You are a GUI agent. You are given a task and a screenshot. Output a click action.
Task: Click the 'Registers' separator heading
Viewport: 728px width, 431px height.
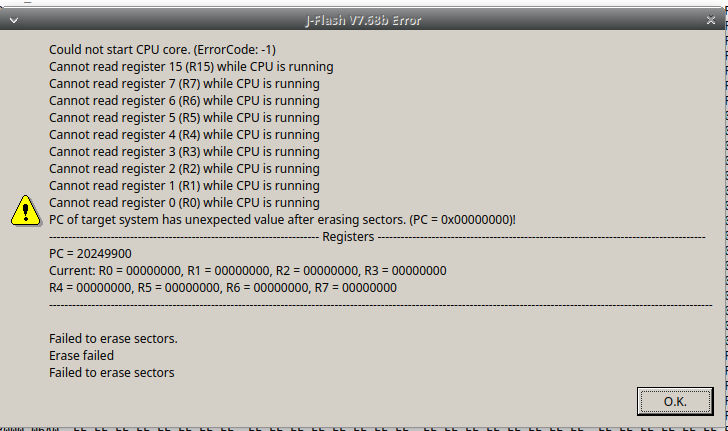(x=348, y=237)
